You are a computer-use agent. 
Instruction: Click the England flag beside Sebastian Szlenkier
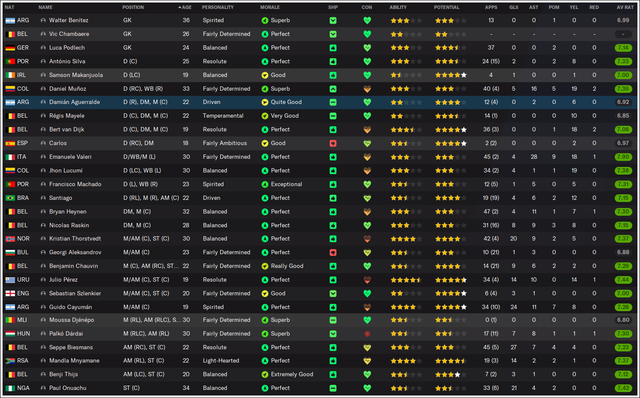click(10, 293)
